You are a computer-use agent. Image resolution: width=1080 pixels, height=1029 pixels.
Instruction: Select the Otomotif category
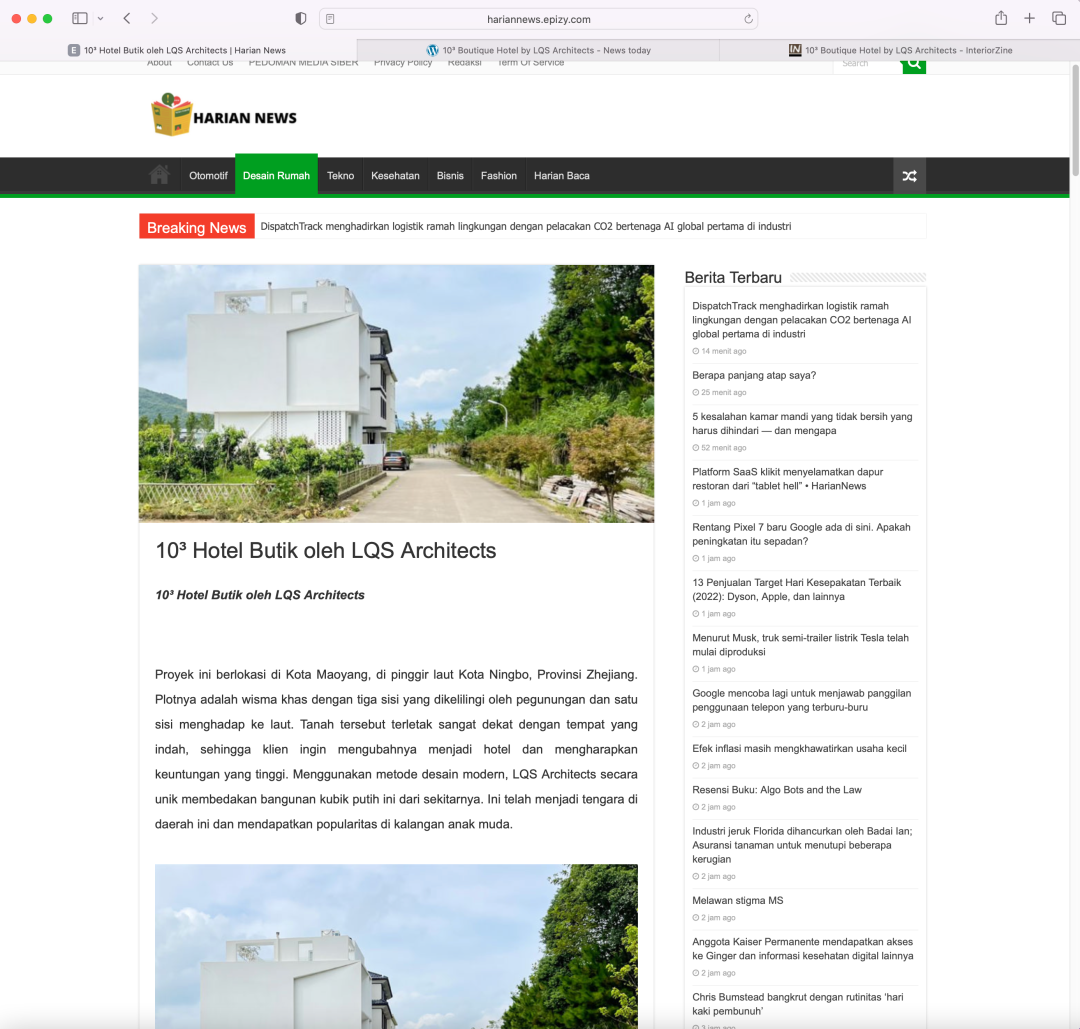coord(208,175)
